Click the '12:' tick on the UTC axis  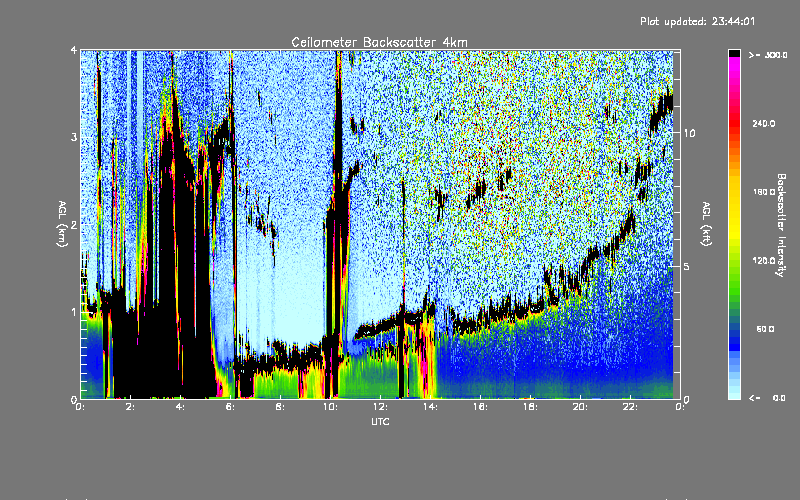380,407
